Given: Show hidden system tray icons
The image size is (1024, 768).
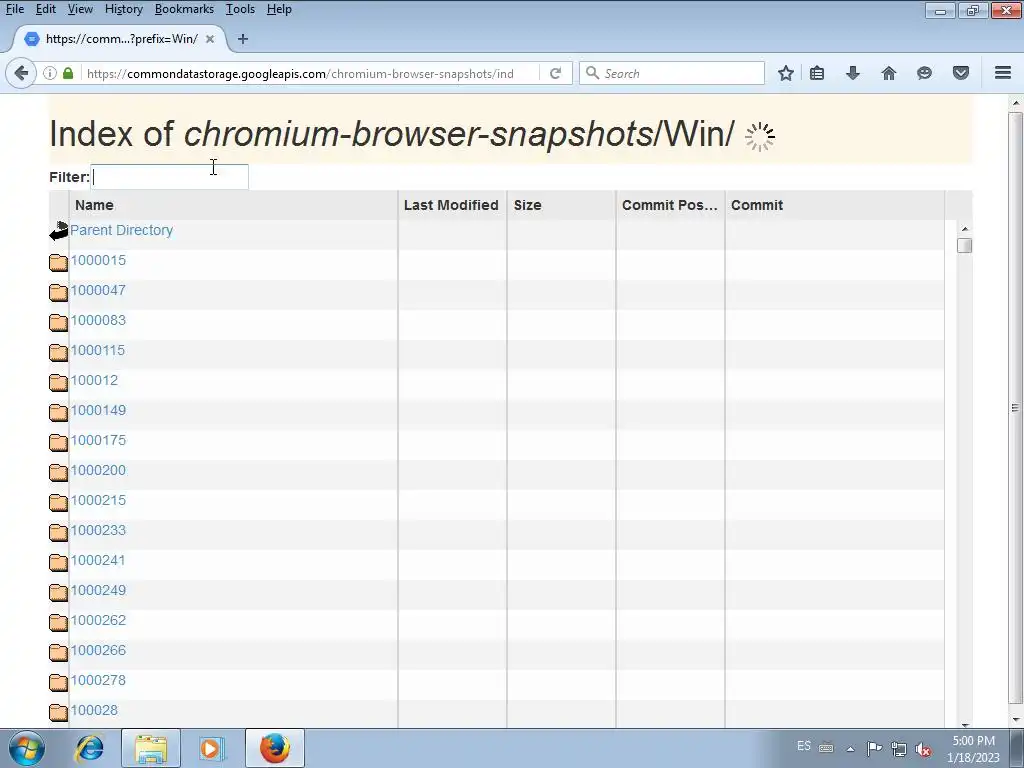Looking at the screenshot, I should 850,749.
